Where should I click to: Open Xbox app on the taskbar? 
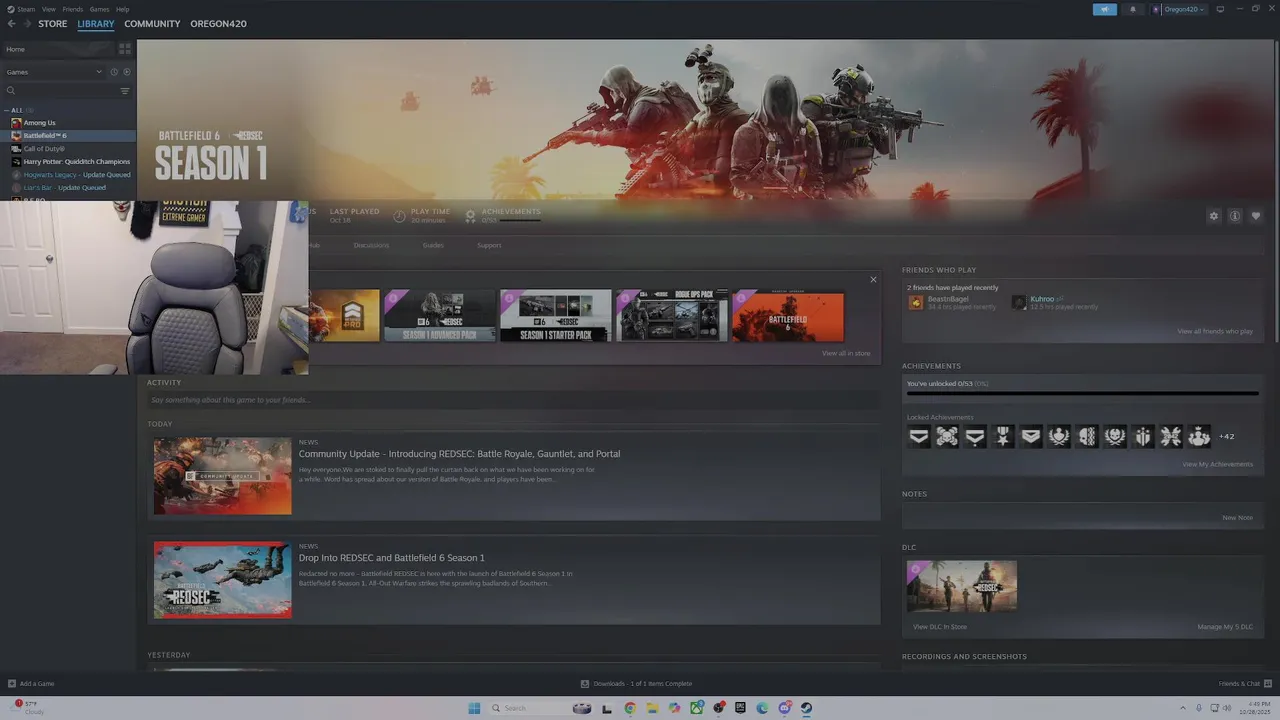(696, 708)
